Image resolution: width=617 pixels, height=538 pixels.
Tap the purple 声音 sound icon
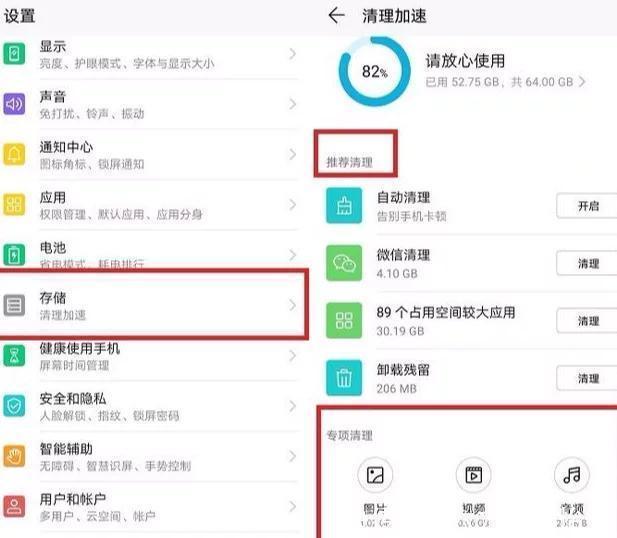(x=14, y=104)
